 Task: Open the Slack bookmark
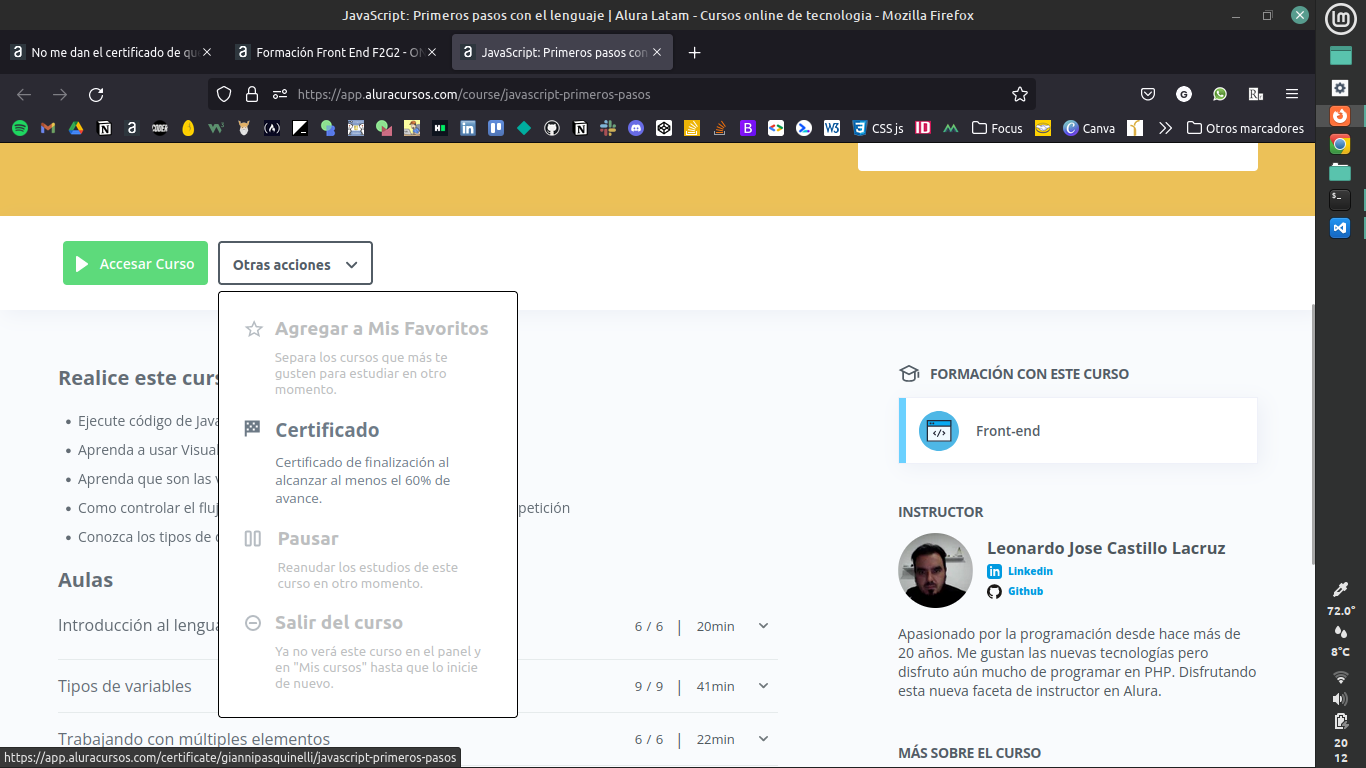coord(607,128)
